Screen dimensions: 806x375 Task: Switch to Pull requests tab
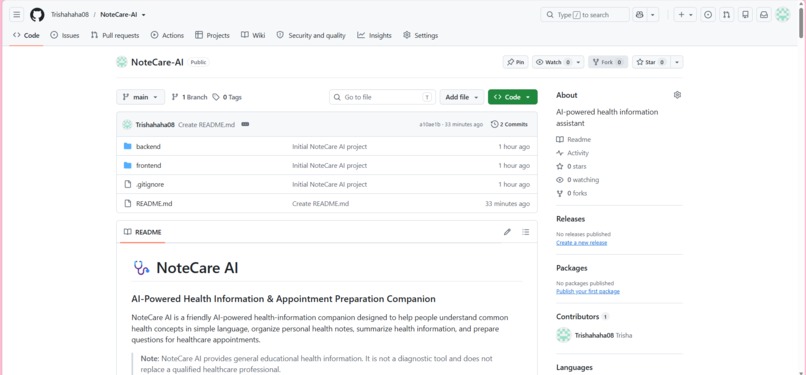[x=115, y=35]
